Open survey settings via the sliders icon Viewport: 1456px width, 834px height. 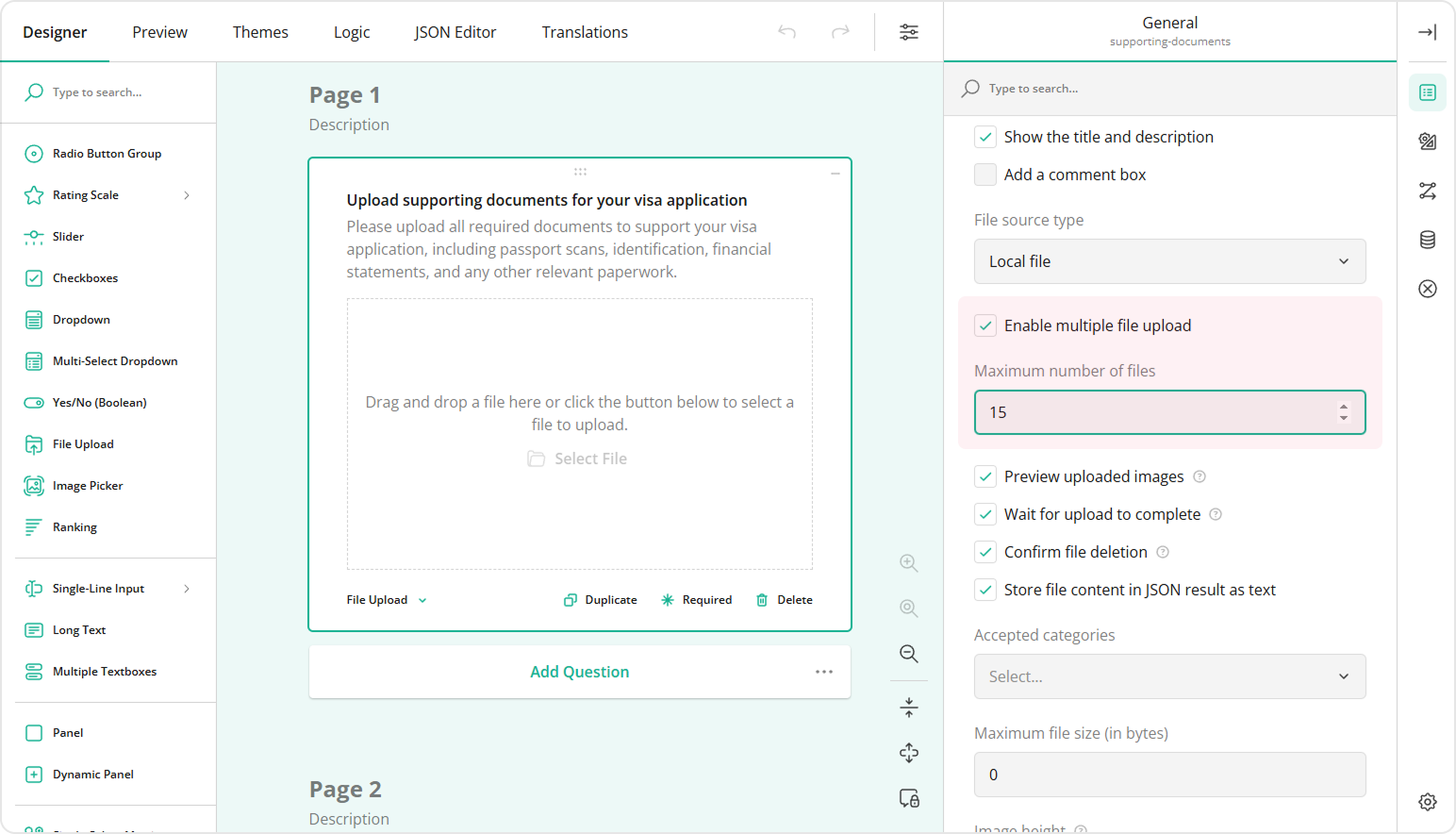(908, 31)
